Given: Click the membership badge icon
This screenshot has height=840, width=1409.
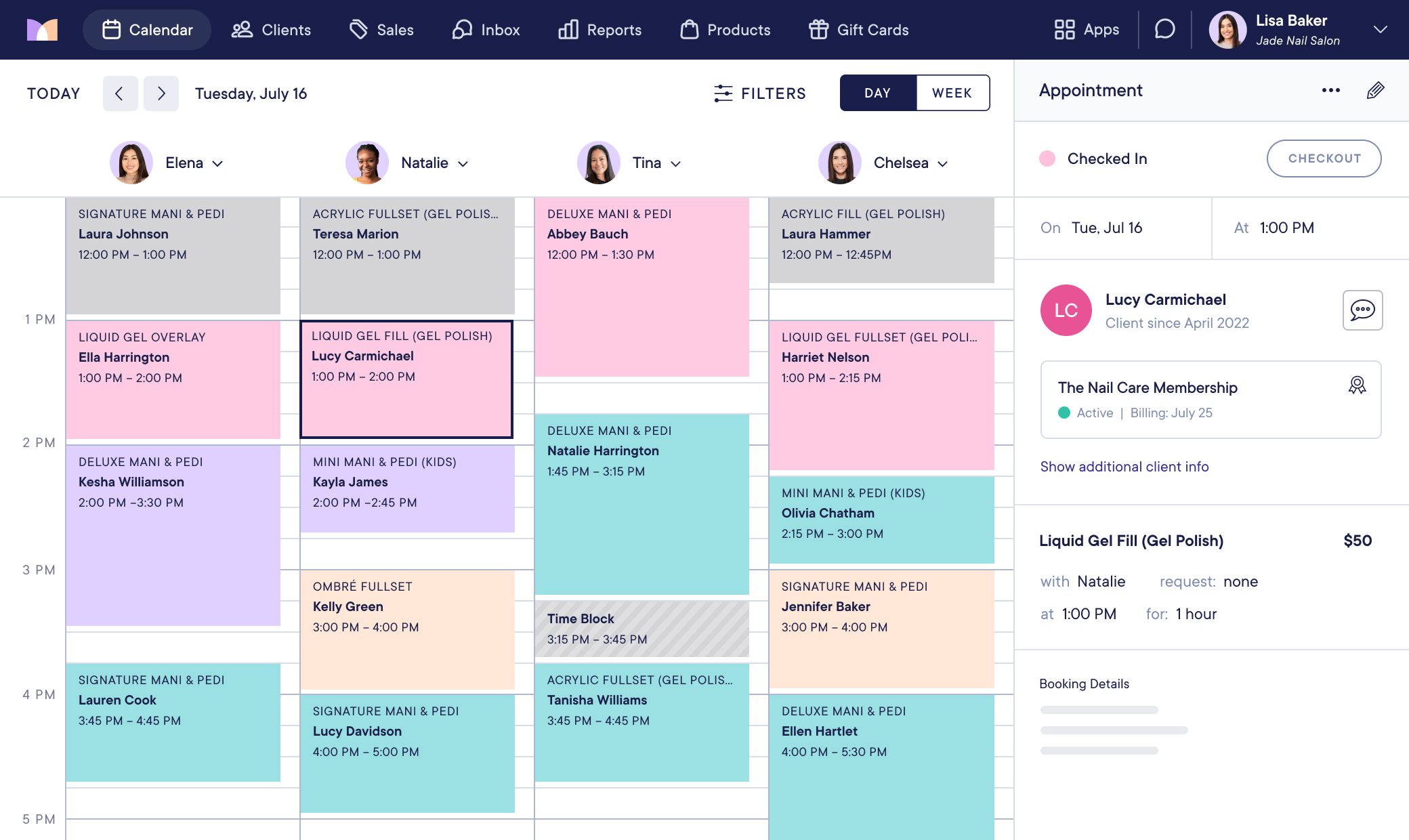Looking at the screenshot, I should coord(1357,385).
